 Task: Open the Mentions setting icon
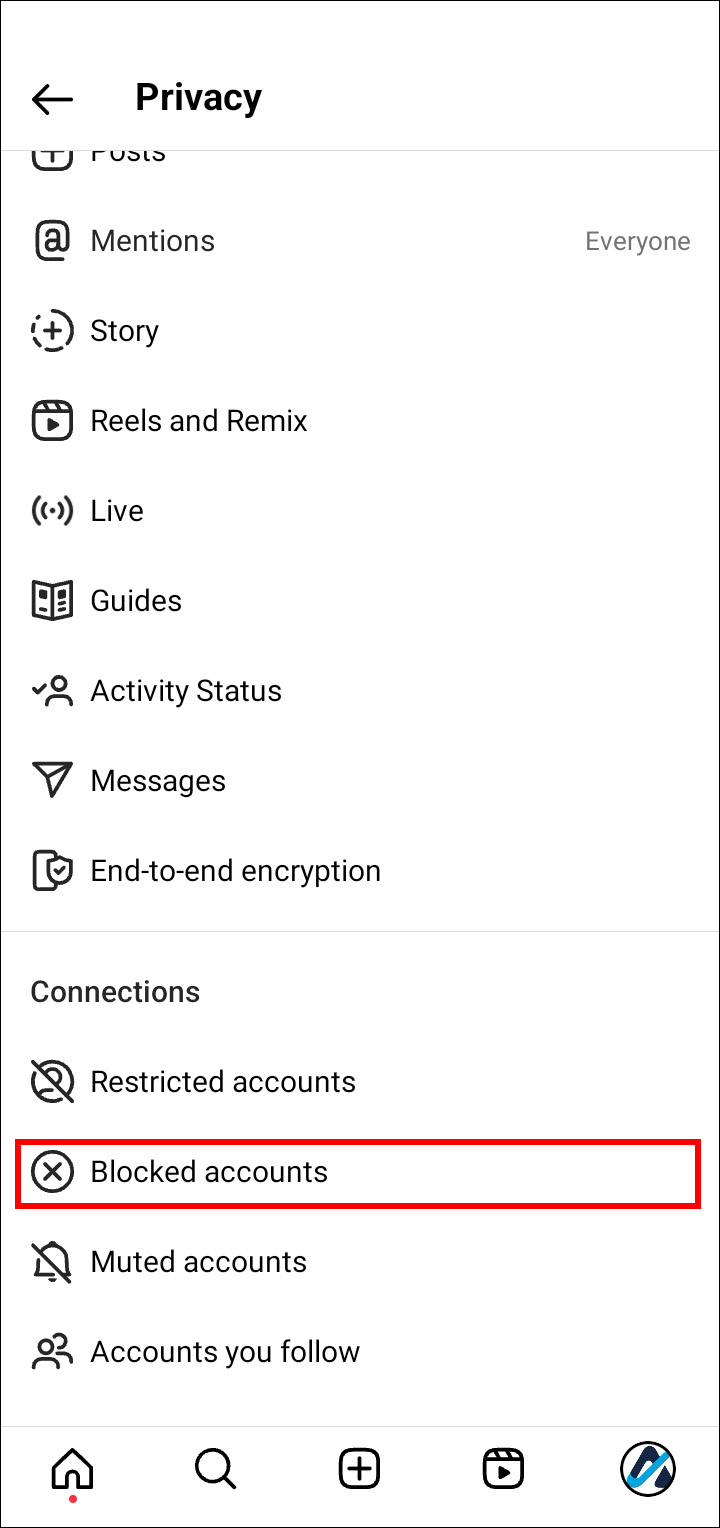pos(52,241)
